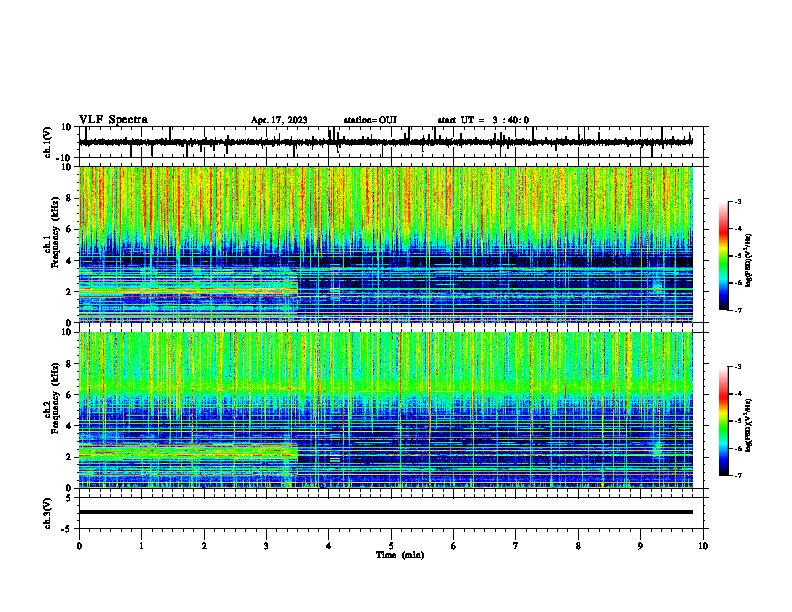Viewport: 792px width, 612px height.
Task: Click the ch.2 spectrogram panel
Action: click(385, 410)
